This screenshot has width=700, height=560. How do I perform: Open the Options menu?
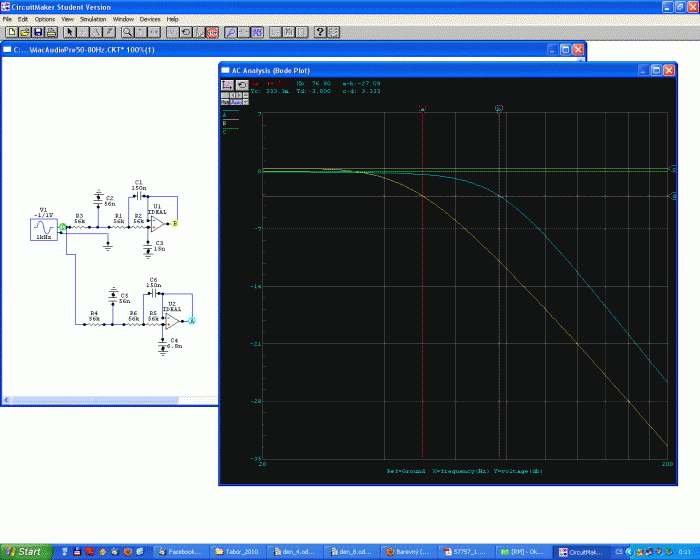click(x=45, y=19)
